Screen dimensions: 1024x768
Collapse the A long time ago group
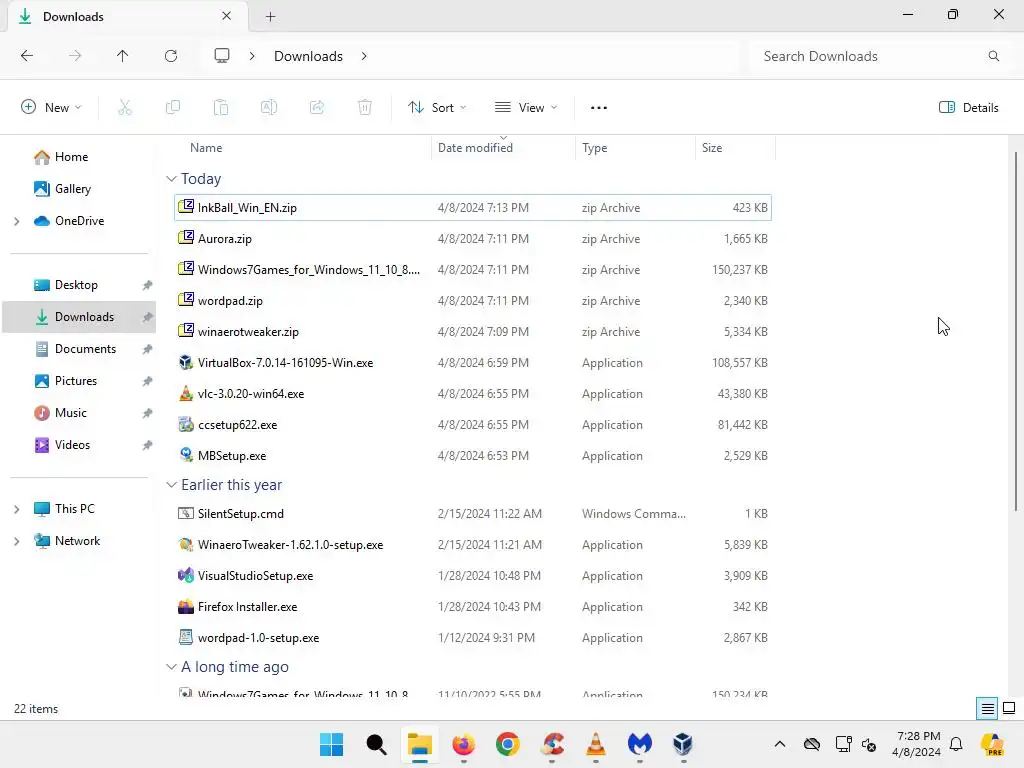point(171,667)
